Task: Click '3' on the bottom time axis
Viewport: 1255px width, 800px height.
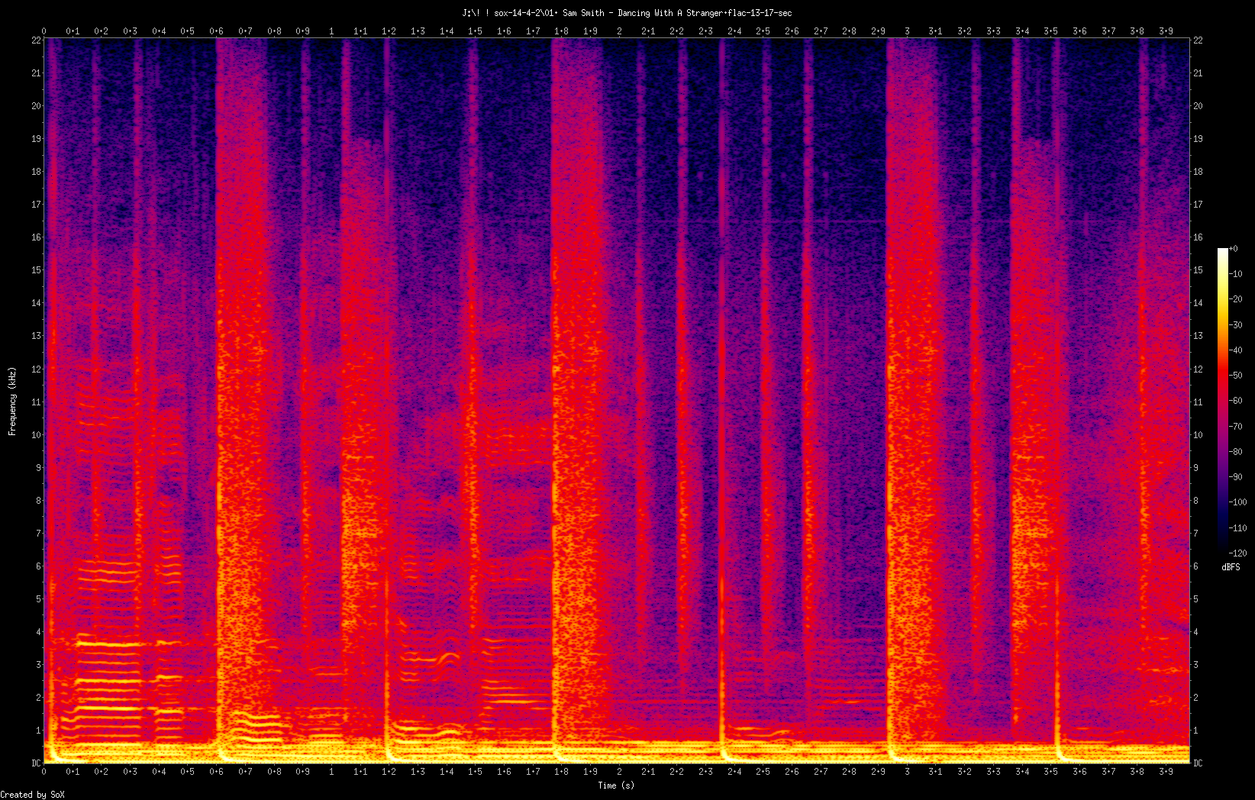Action: pyautogui.click(x=907, y=773)
